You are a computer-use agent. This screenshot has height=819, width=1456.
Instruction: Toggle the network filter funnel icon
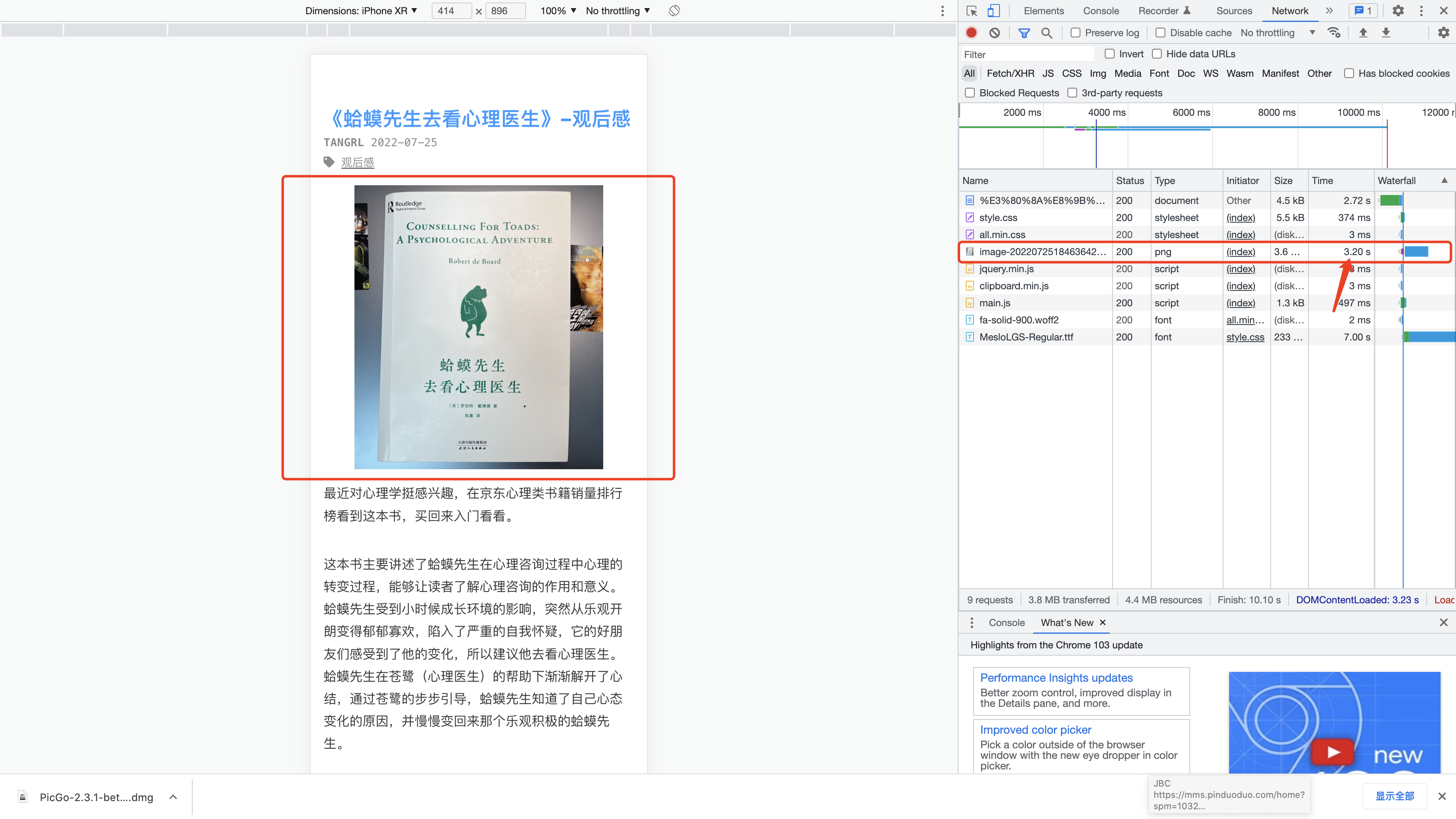[1024, 33]
